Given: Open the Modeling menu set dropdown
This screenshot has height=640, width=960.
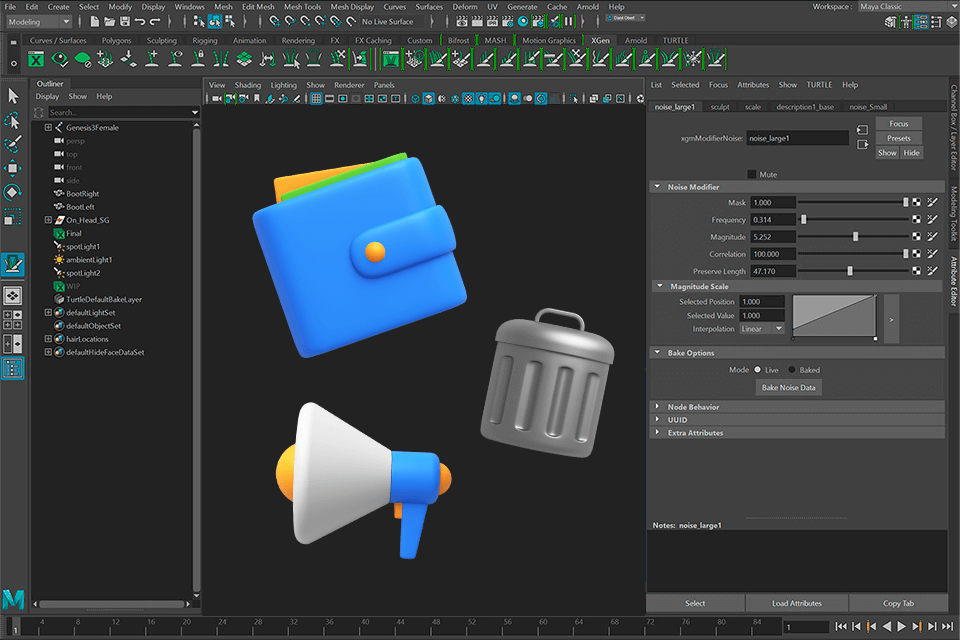Looking at the screenshot, I should (x=38, y=21).
